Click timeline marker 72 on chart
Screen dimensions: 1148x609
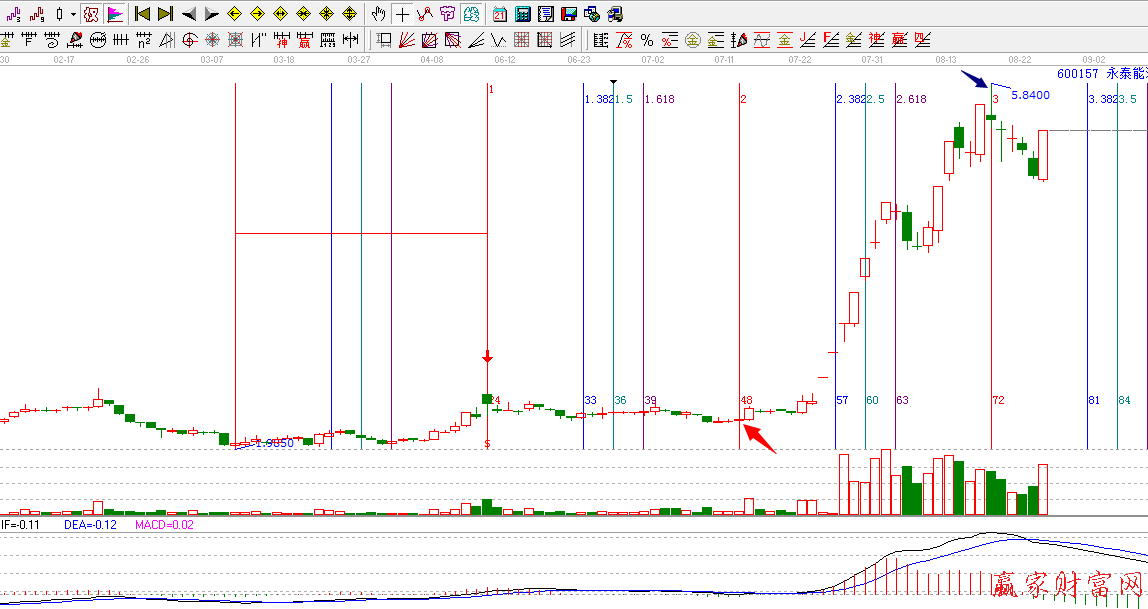(998, 400)
